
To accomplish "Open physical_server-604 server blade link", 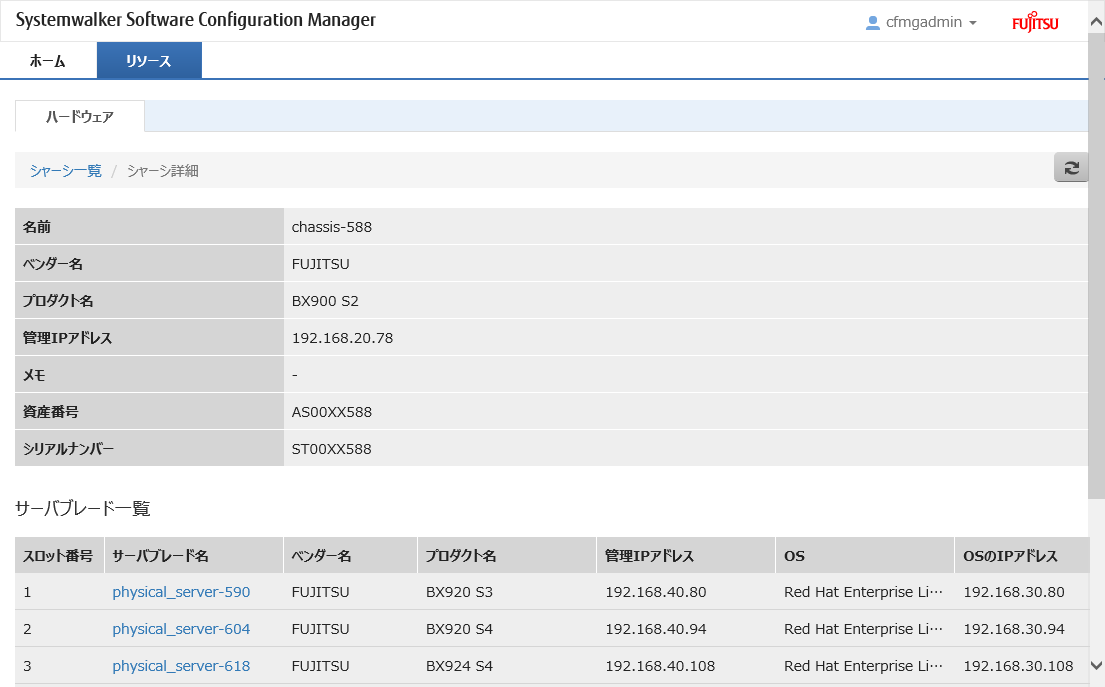I will coord(181,629).
